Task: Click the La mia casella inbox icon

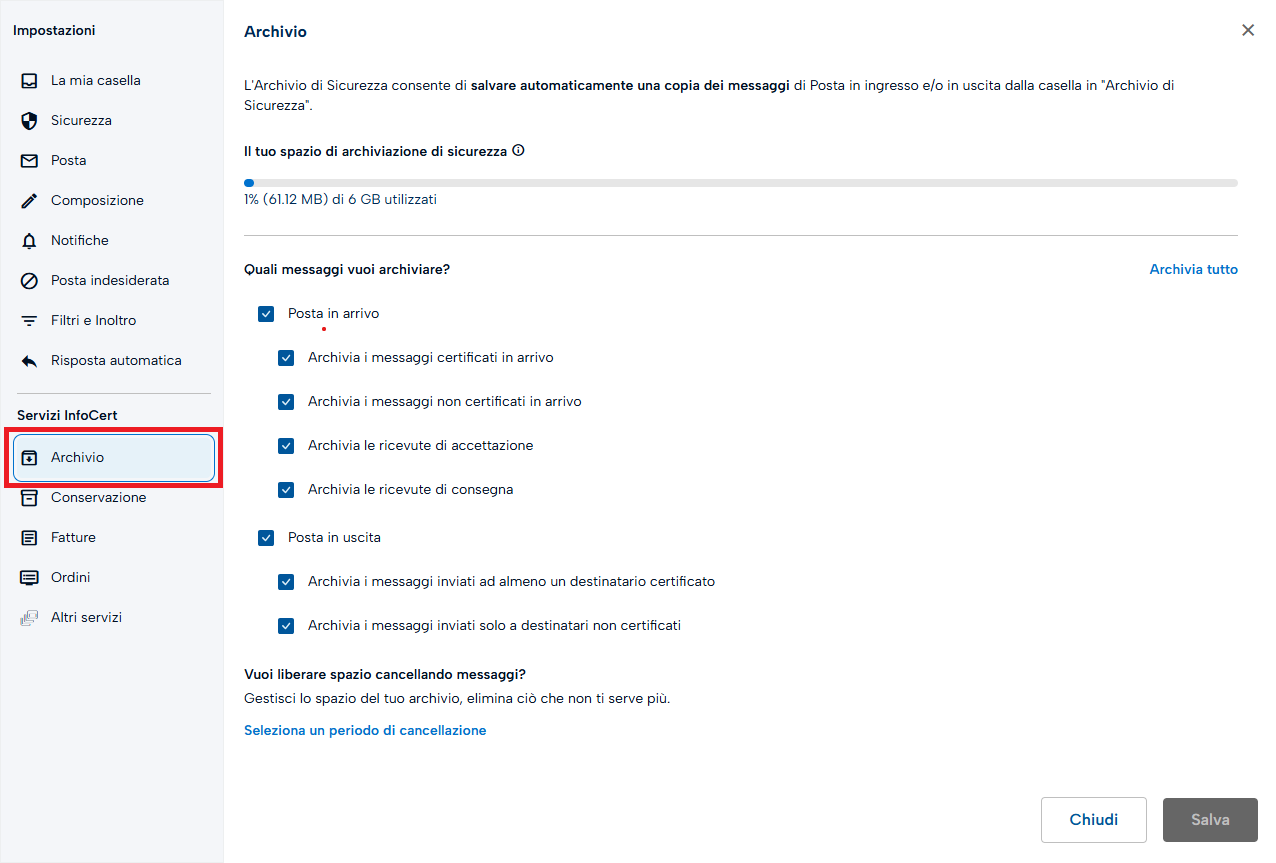Action: pos(30,81)
